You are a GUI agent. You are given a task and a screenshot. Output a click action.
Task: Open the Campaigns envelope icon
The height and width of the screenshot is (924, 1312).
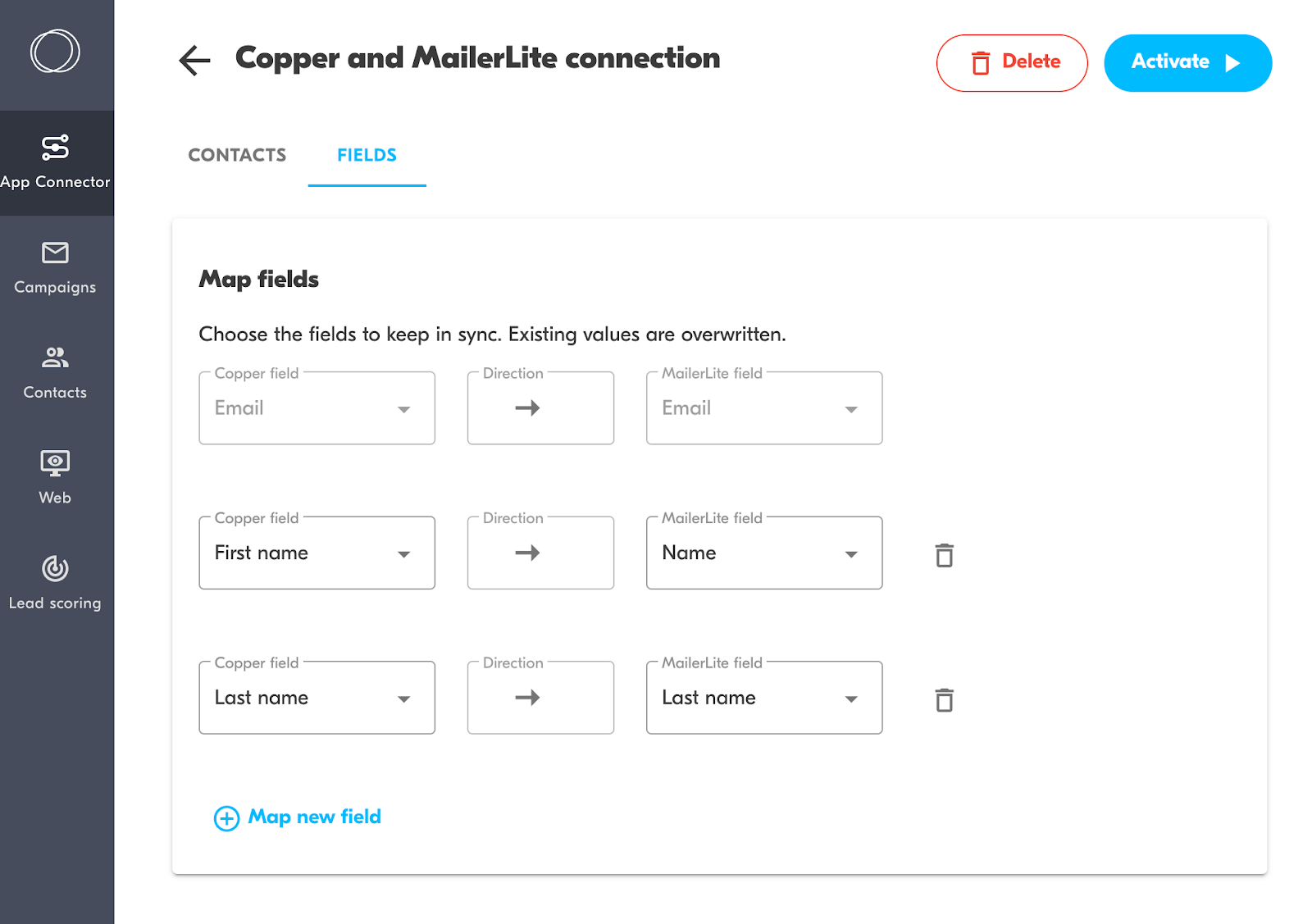point(55,253)
